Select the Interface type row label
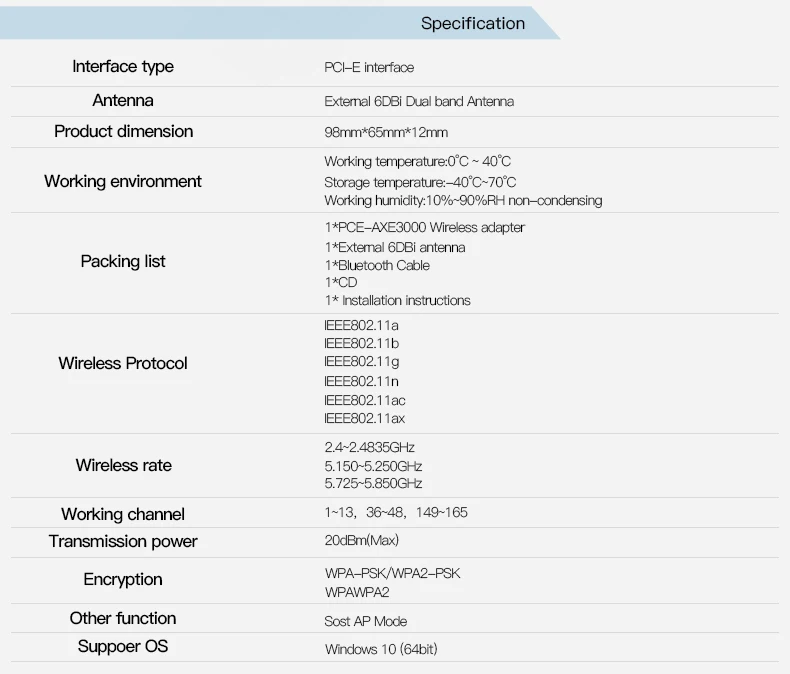Image resolution: width=790 pixels, height=674 pixels. pyautogui.click(x=123, y=67)
